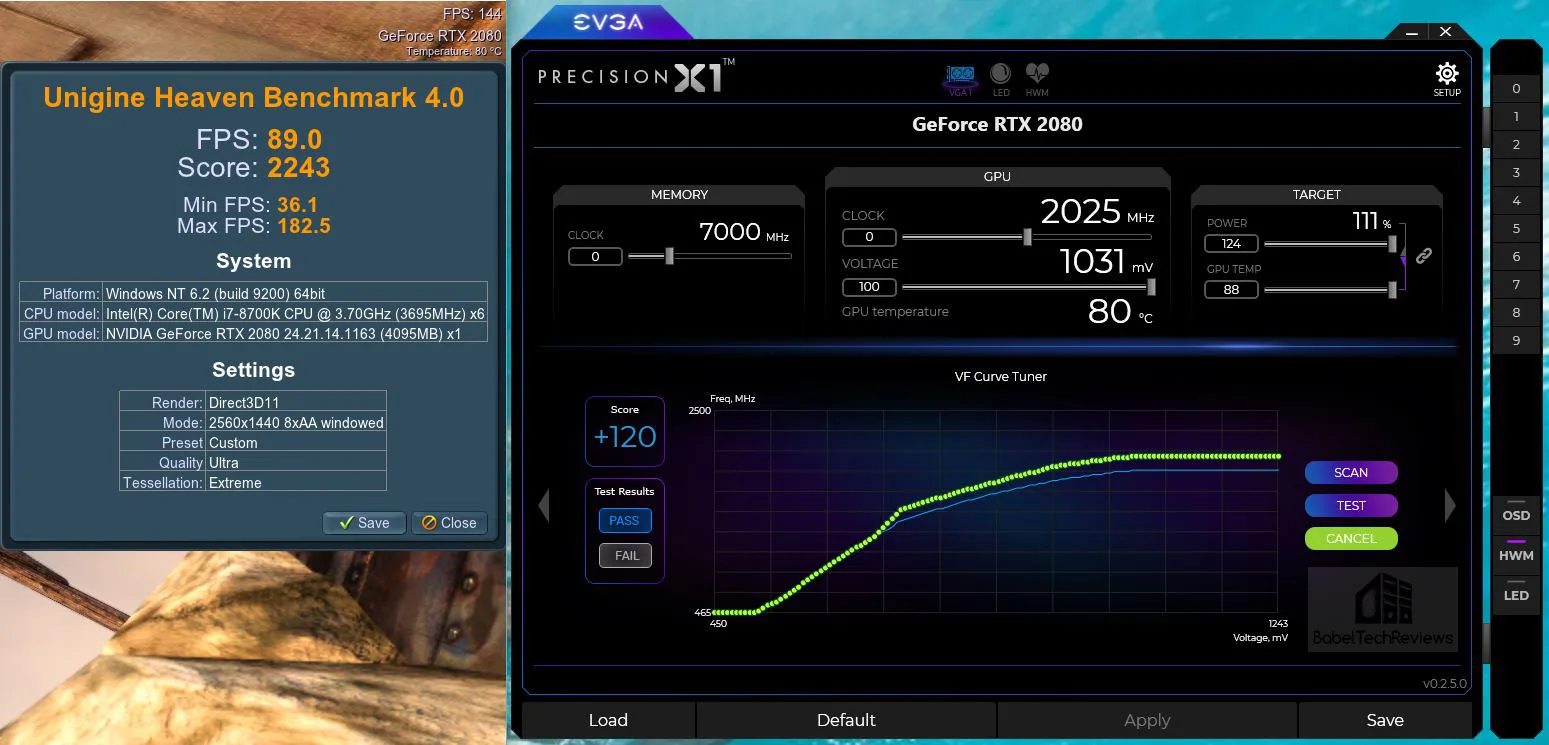Select profile slot 6

(x=1516, y=257)
